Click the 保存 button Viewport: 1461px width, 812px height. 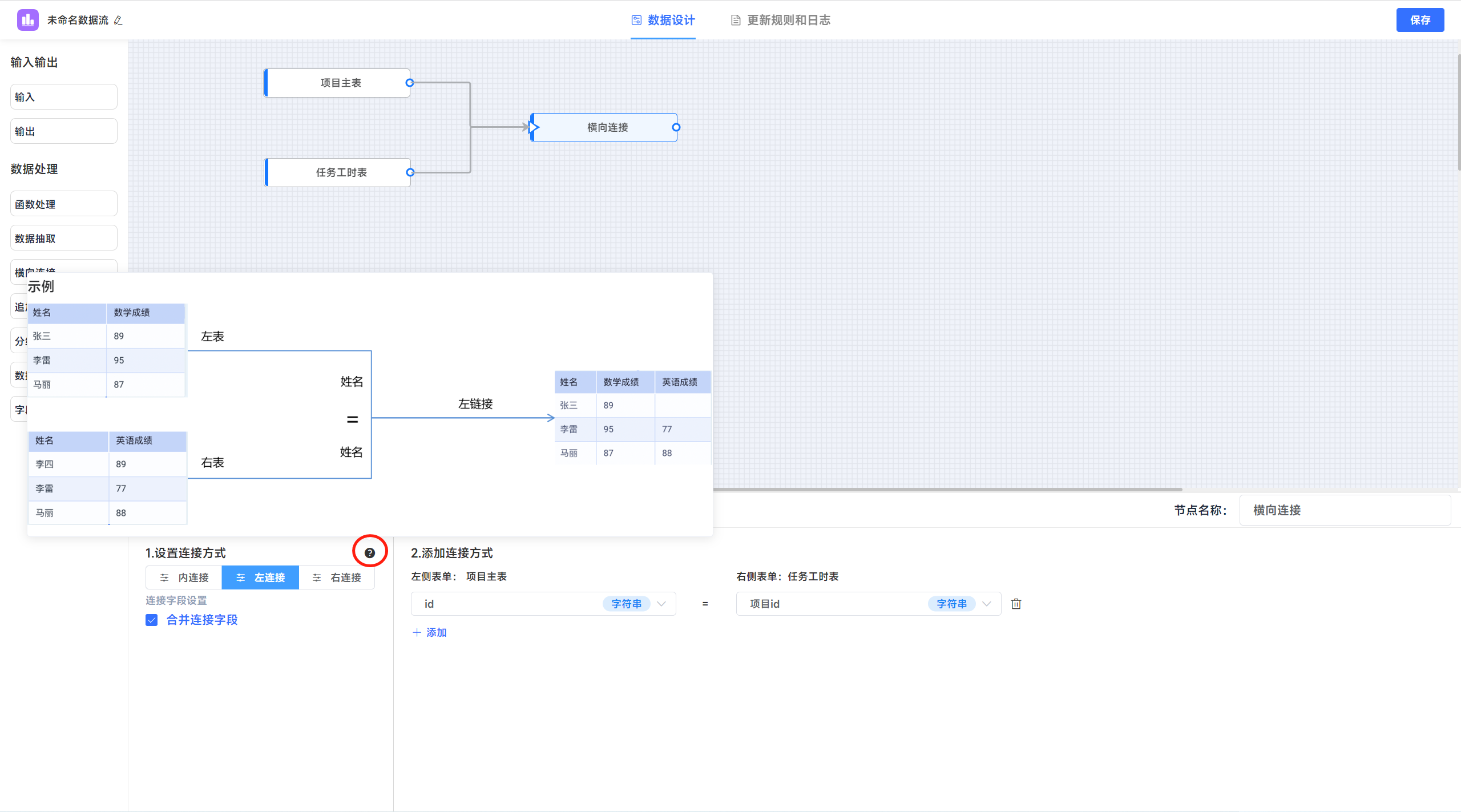pyautogui.click(x=1420, y=20)
